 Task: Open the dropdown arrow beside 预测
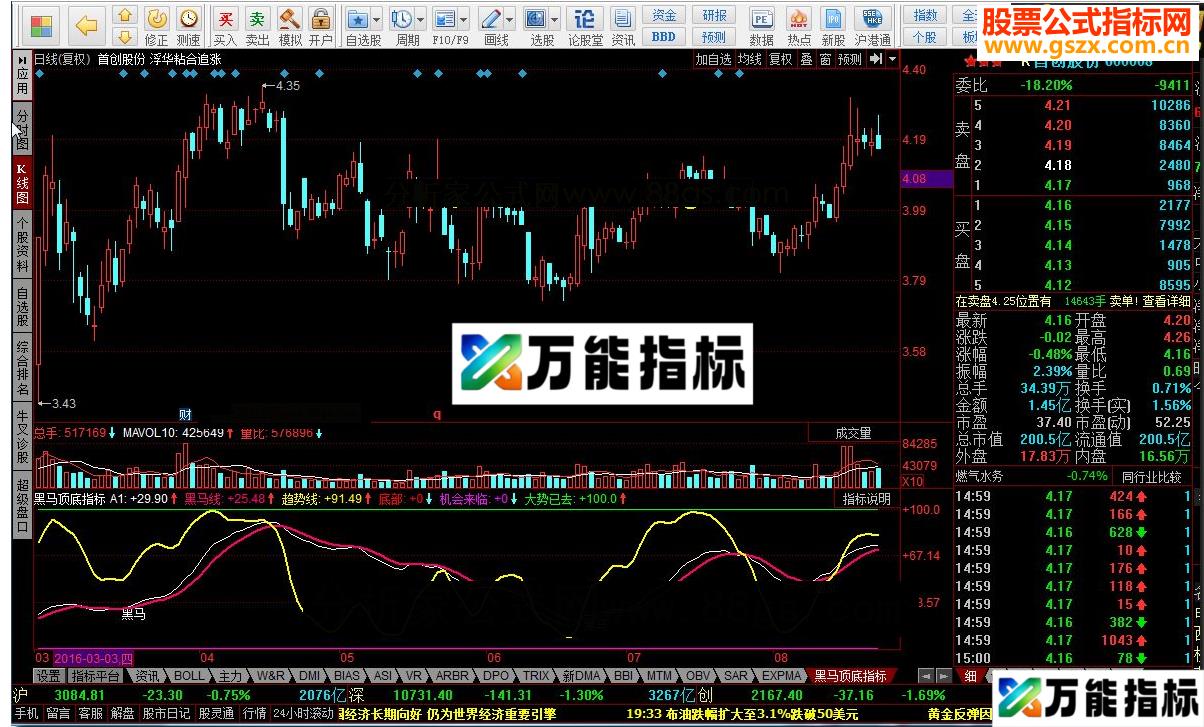pyautogui.click(x=892, y=59)
